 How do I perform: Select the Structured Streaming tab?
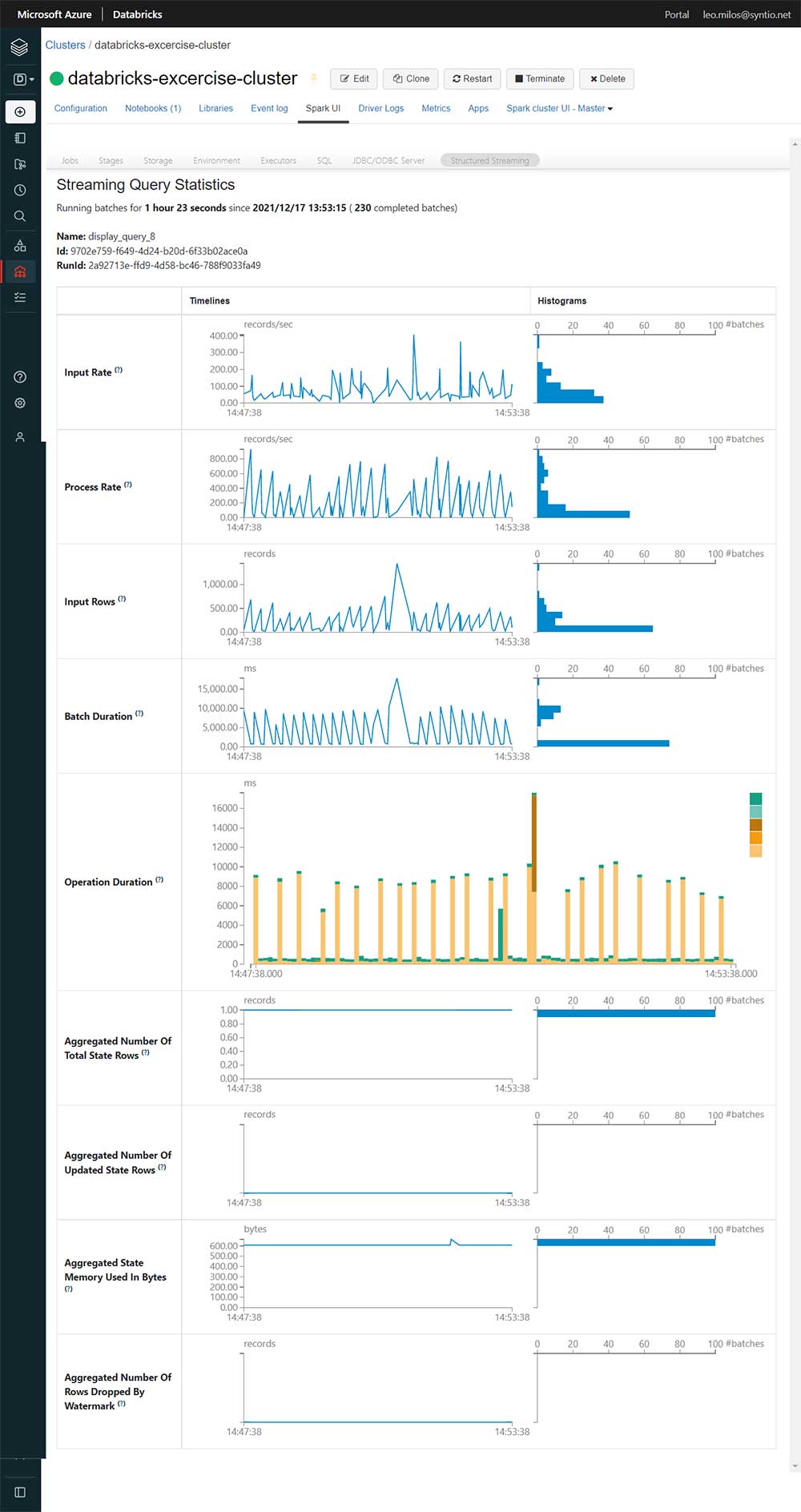(x=489, y=160)
